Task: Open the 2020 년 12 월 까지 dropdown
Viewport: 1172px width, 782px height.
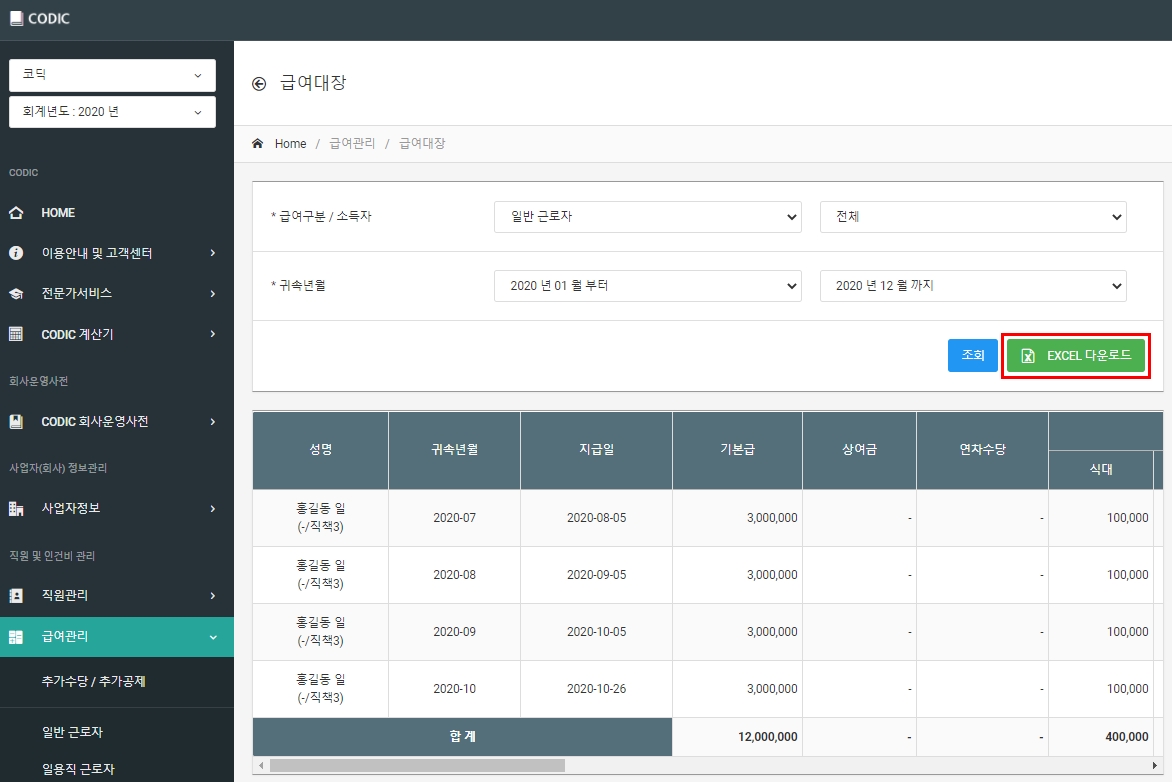Action: [x=972, y=286]
